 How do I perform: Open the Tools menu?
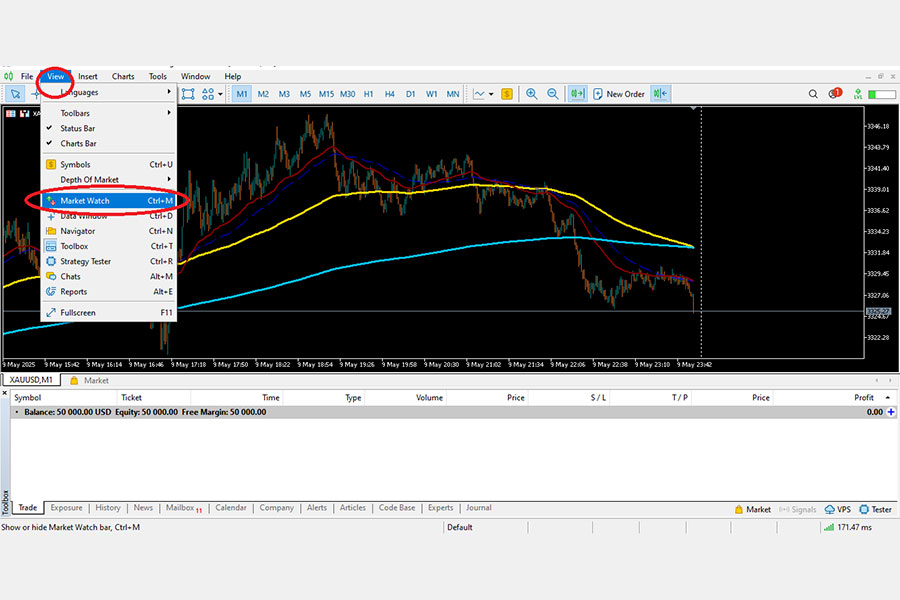point(158,76)
